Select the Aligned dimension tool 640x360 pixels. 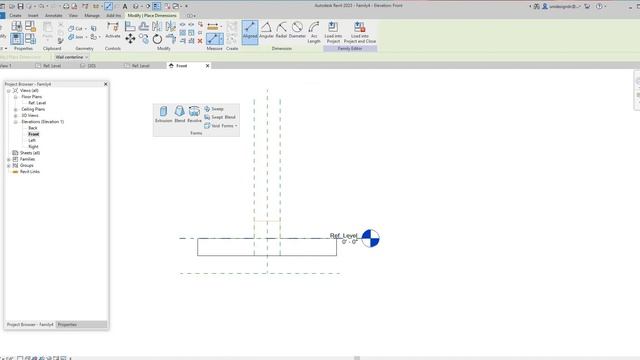point(250,32)
